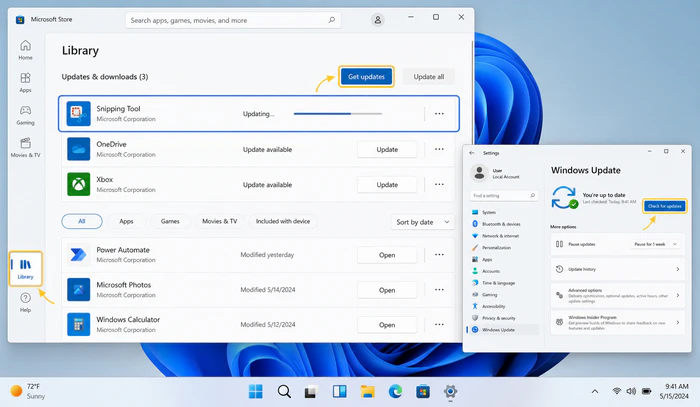Click the search magnifier in Store search box
This screenshot has width=700, height=407.
tap(332, 20)
